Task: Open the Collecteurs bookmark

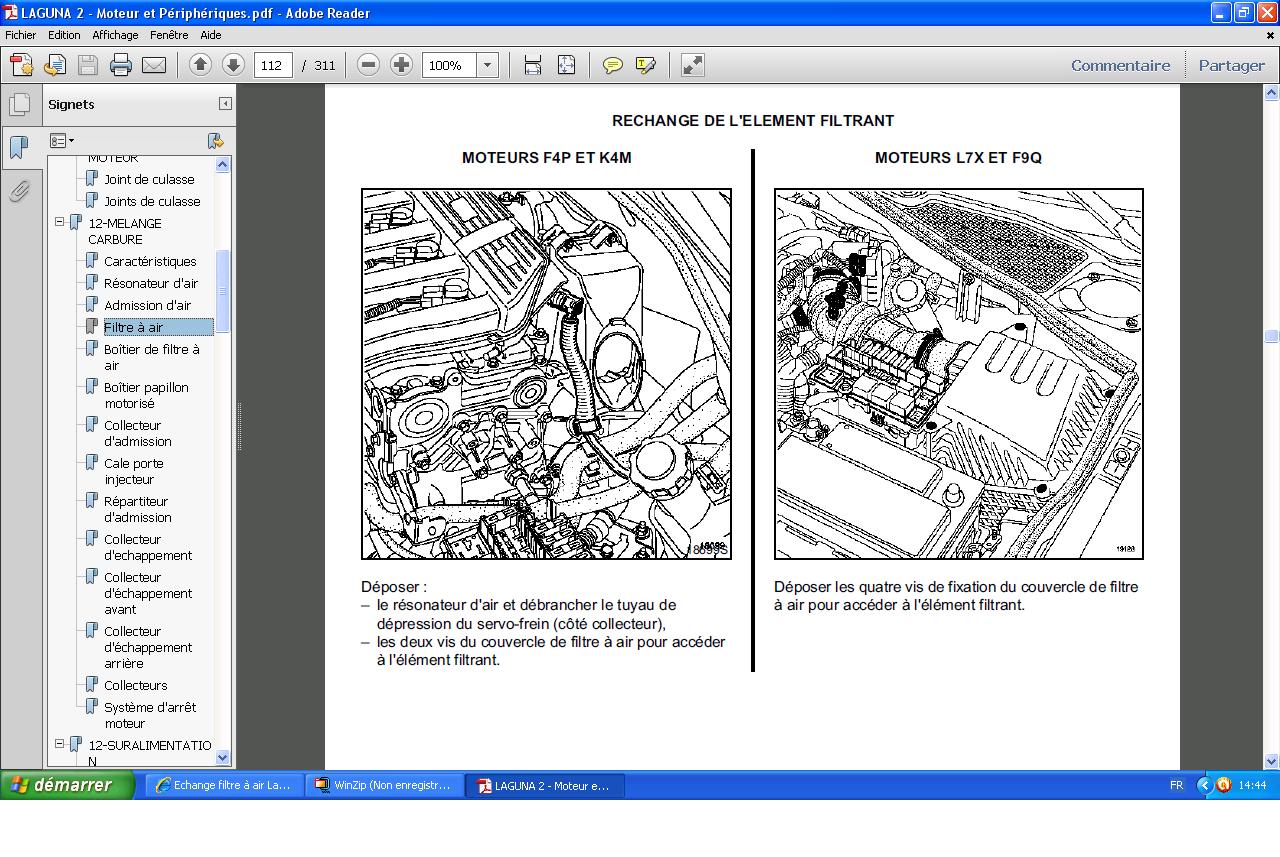Action: tap(135, 685)
